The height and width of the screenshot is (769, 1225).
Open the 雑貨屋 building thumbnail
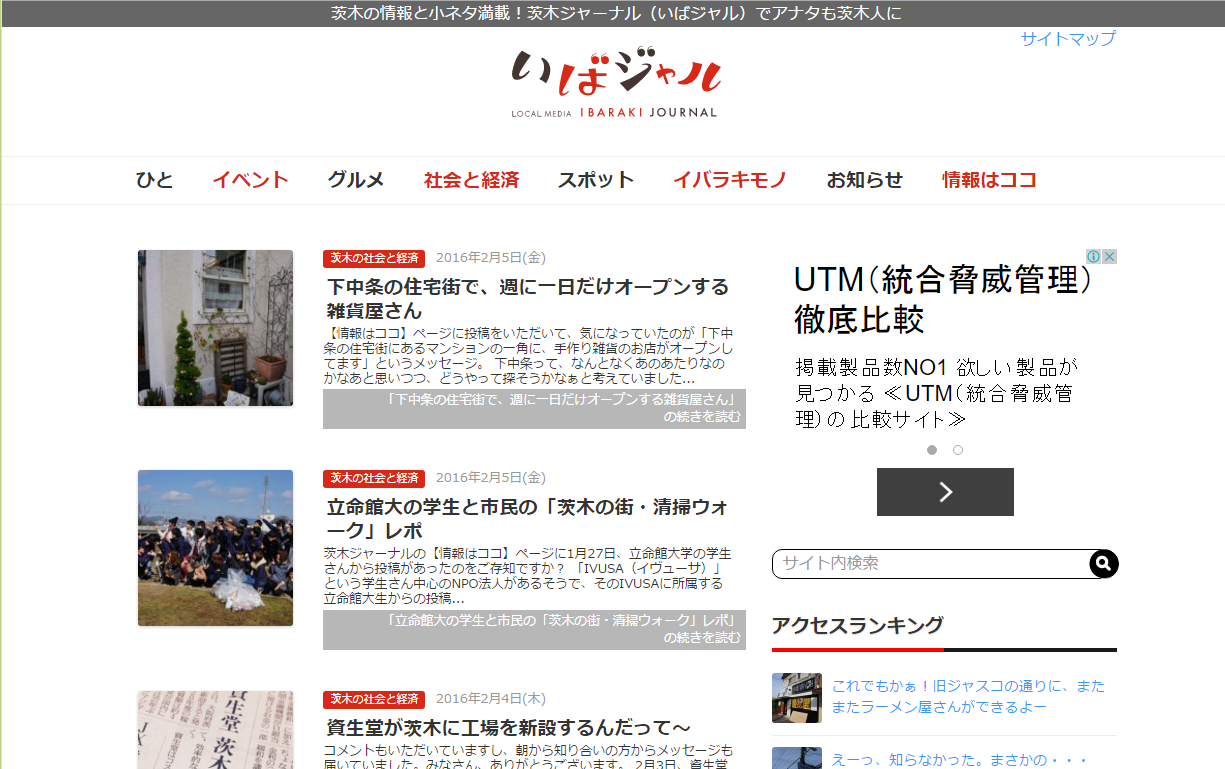point(215,328)
